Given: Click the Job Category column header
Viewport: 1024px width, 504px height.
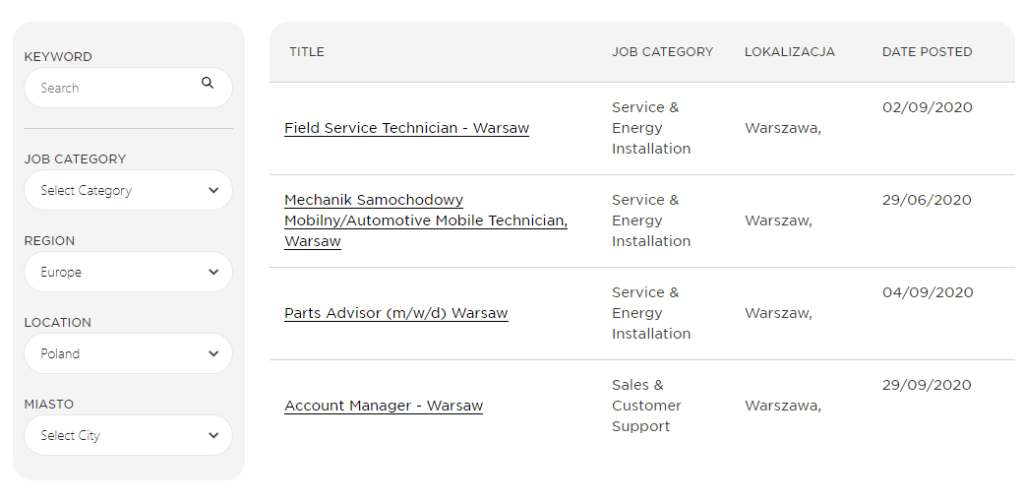Looking at the screenshot, I should coord(662,52).
